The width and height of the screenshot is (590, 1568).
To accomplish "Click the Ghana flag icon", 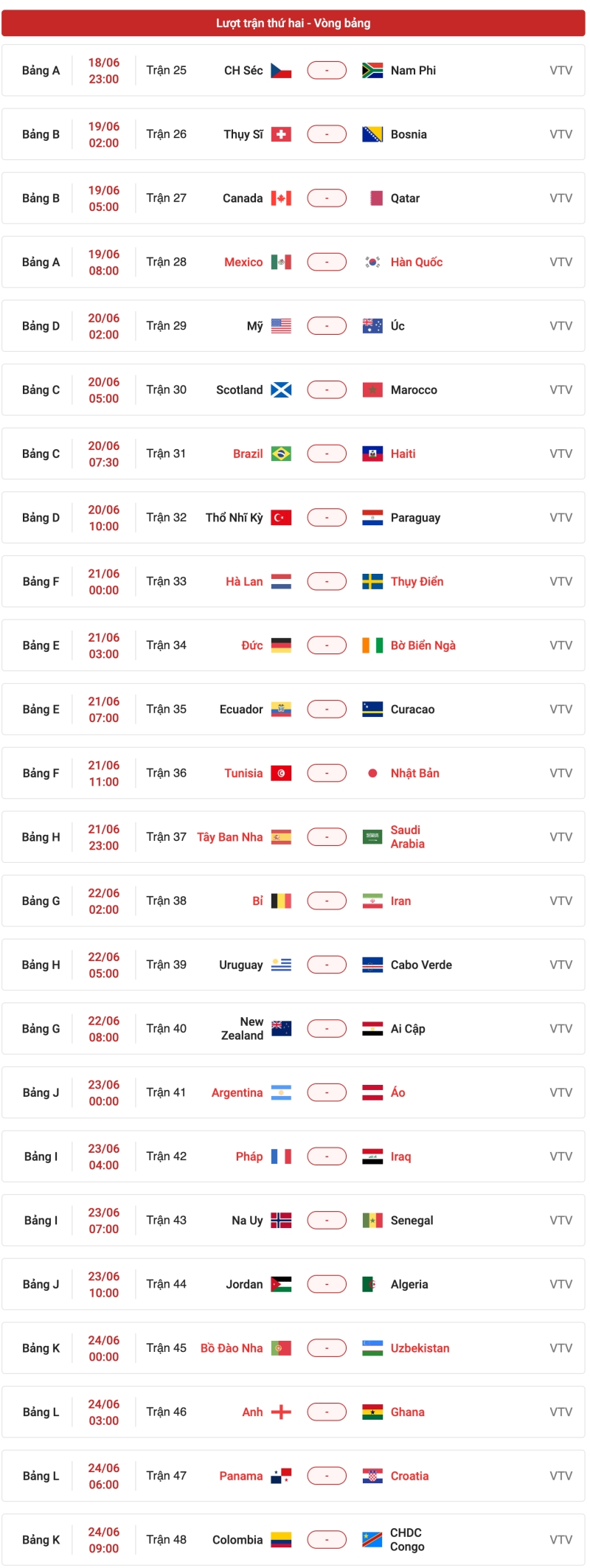I will tap(372, 1412).
